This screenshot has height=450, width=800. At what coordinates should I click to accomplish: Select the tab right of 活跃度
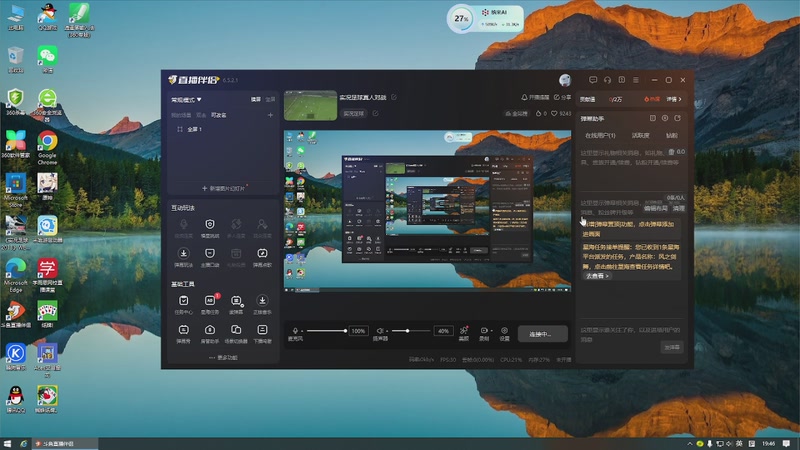coord(672,136)
